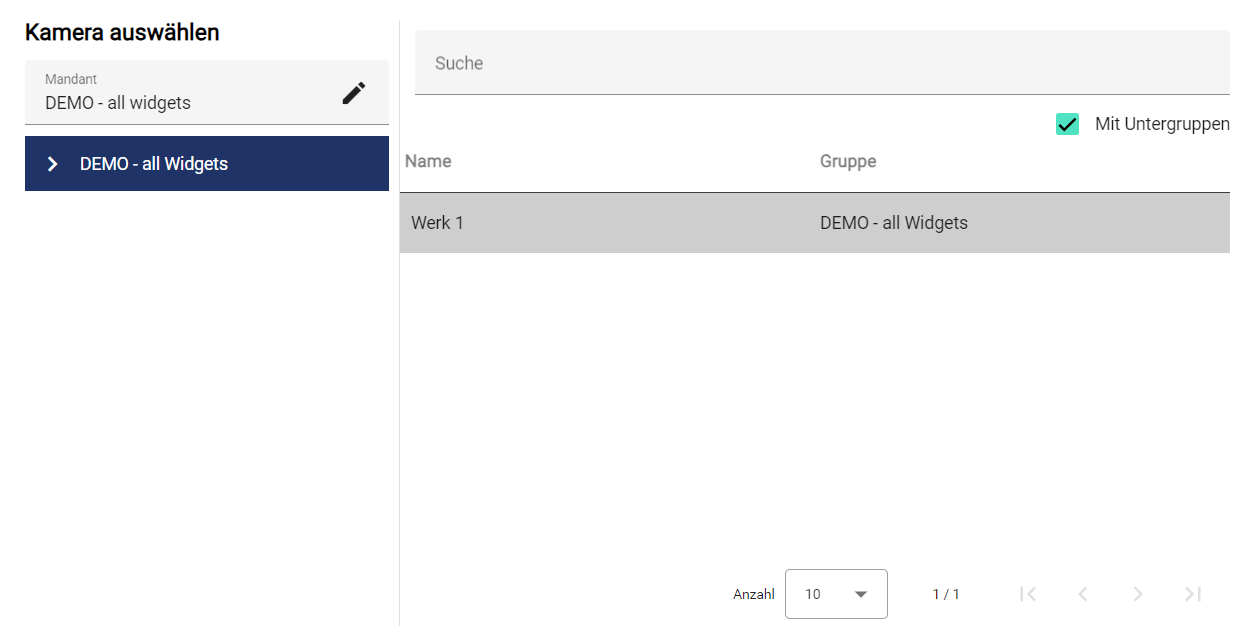Click the pencil edit icon for Mandant
The width and height of the screenshot is (1254, 626).
(354, 93)
